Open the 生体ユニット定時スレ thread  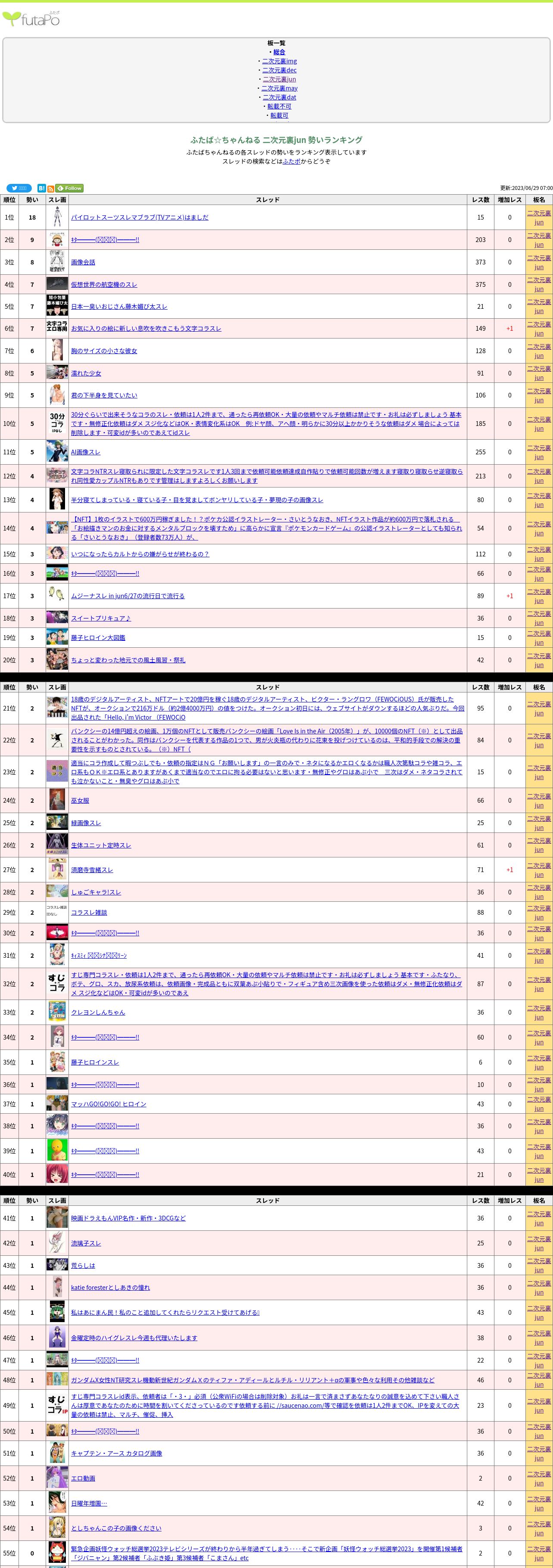101,845
